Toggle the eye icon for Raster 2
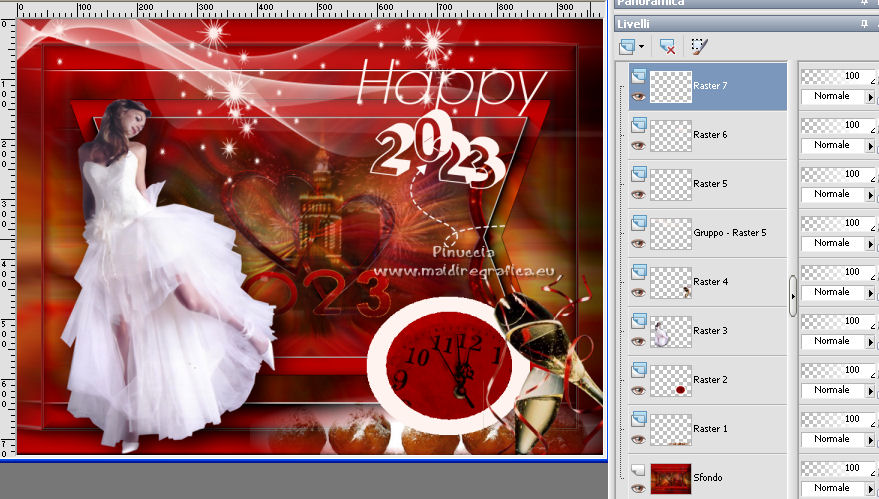The image size is (879, 499). (639, 390)
